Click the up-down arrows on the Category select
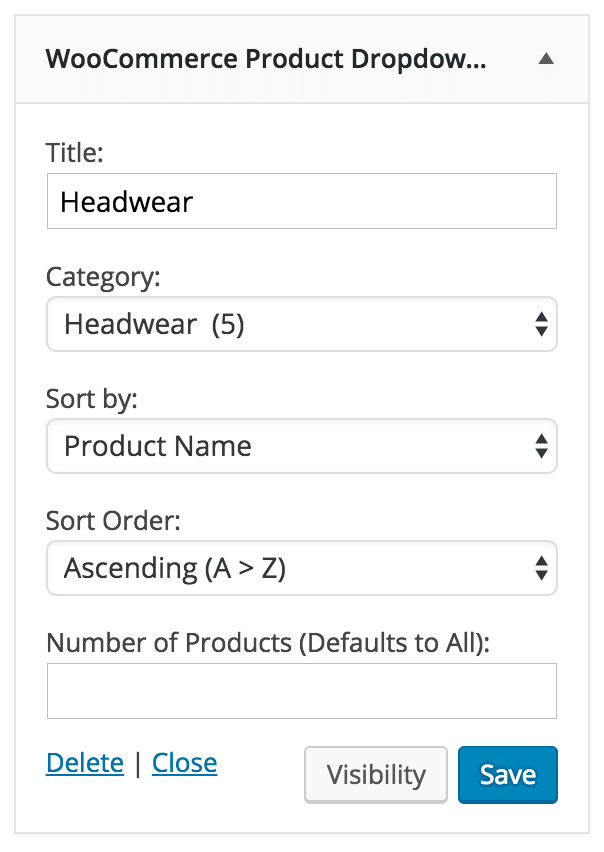This screenshot has width=604, height=852. click(x=541, y=324)
